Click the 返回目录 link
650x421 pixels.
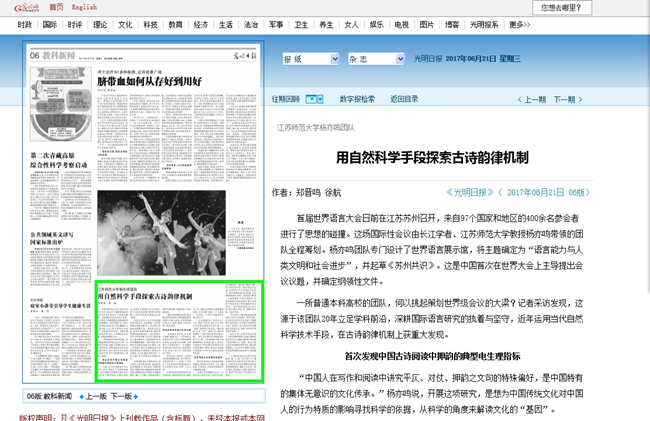(404, 99)
